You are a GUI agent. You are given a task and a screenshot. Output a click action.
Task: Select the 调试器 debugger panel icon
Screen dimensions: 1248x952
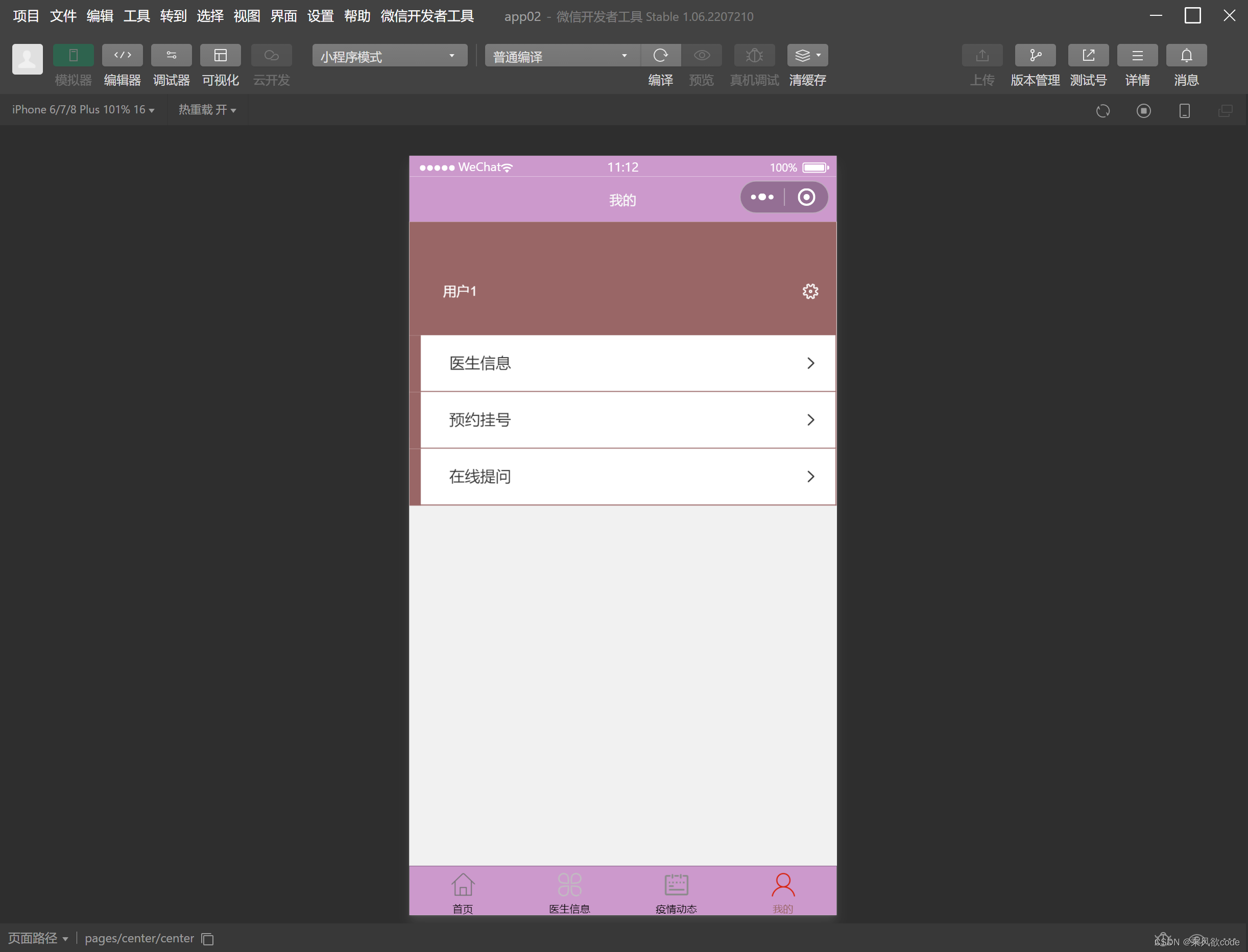click(x=171, y=56)
